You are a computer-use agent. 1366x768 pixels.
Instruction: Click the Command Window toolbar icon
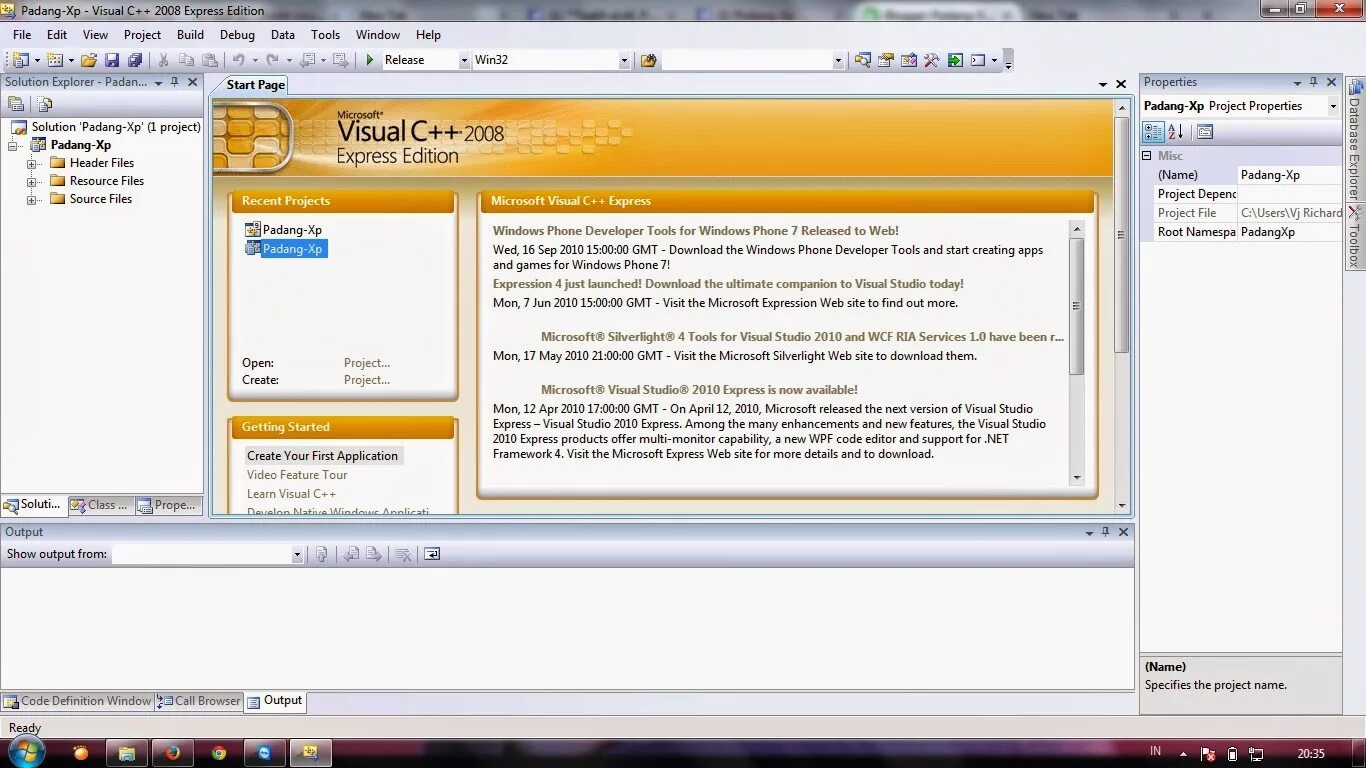click(978, 60)
